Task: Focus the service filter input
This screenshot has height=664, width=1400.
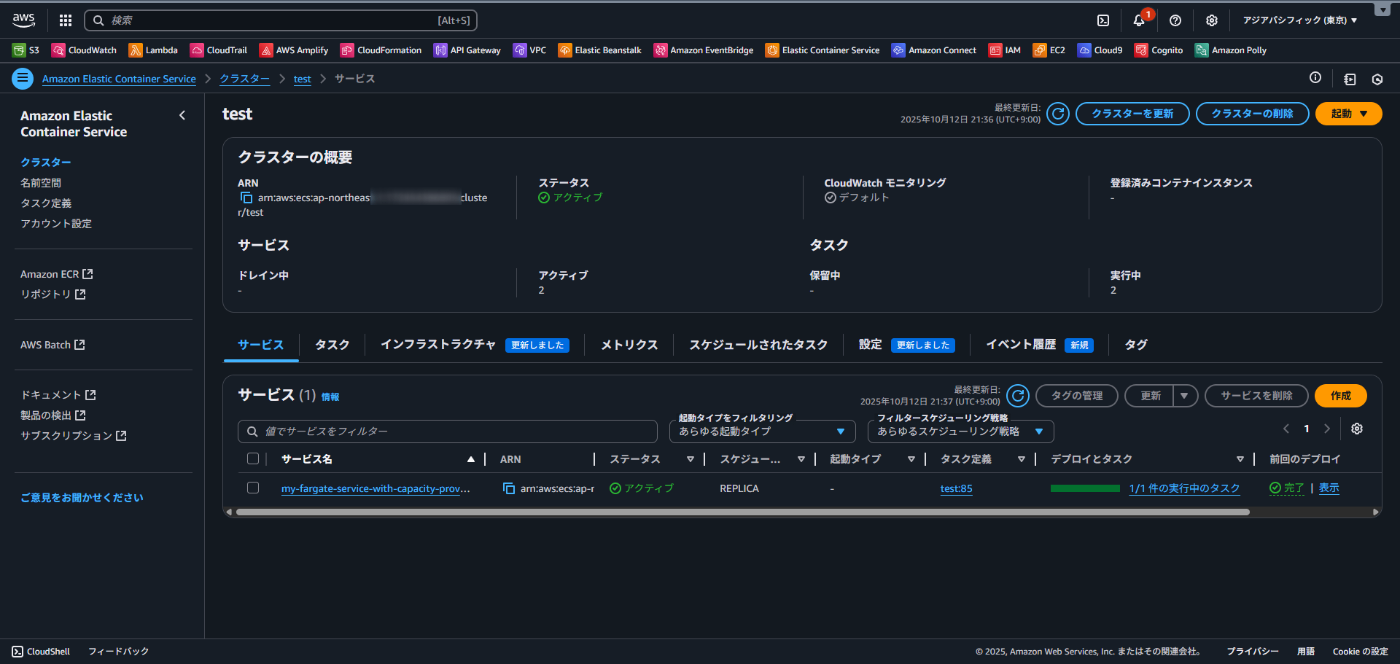Action: tap(449, 431)
